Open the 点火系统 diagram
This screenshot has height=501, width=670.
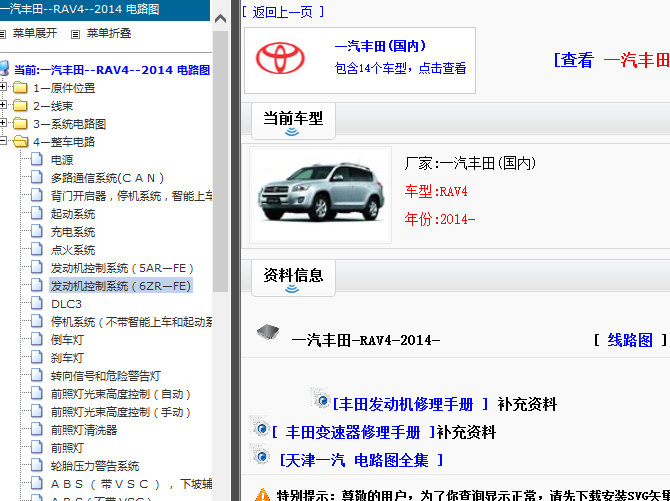[73, 250]
